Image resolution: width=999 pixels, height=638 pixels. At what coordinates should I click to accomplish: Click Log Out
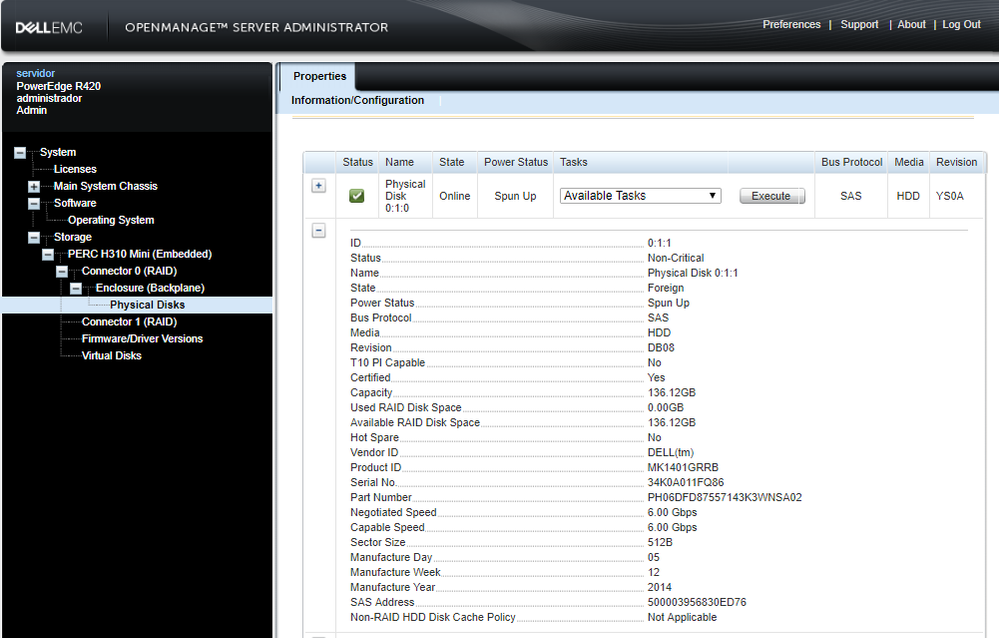961,24
